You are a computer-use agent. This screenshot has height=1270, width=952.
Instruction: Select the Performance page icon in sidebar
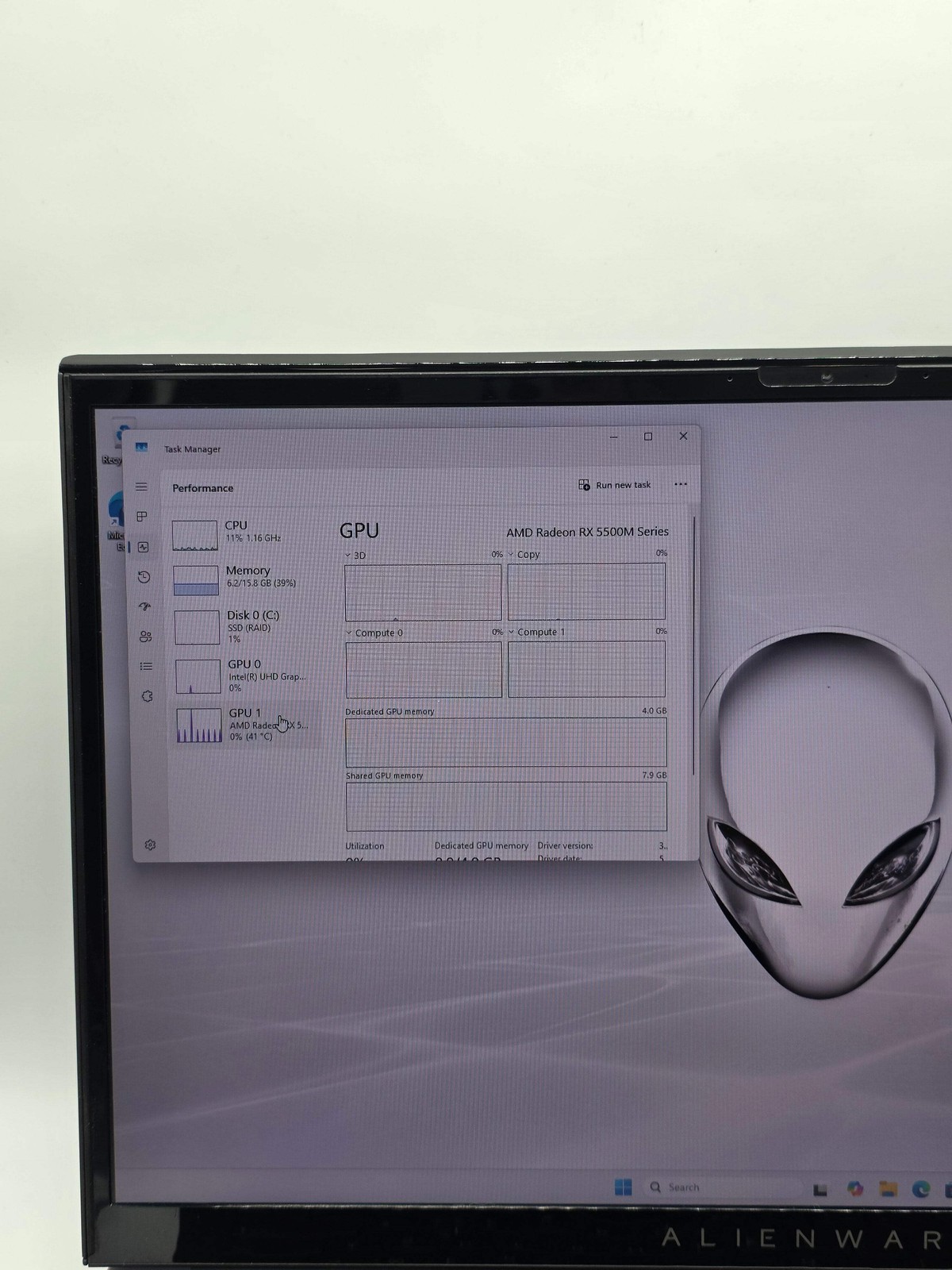(x=143, y=547)
